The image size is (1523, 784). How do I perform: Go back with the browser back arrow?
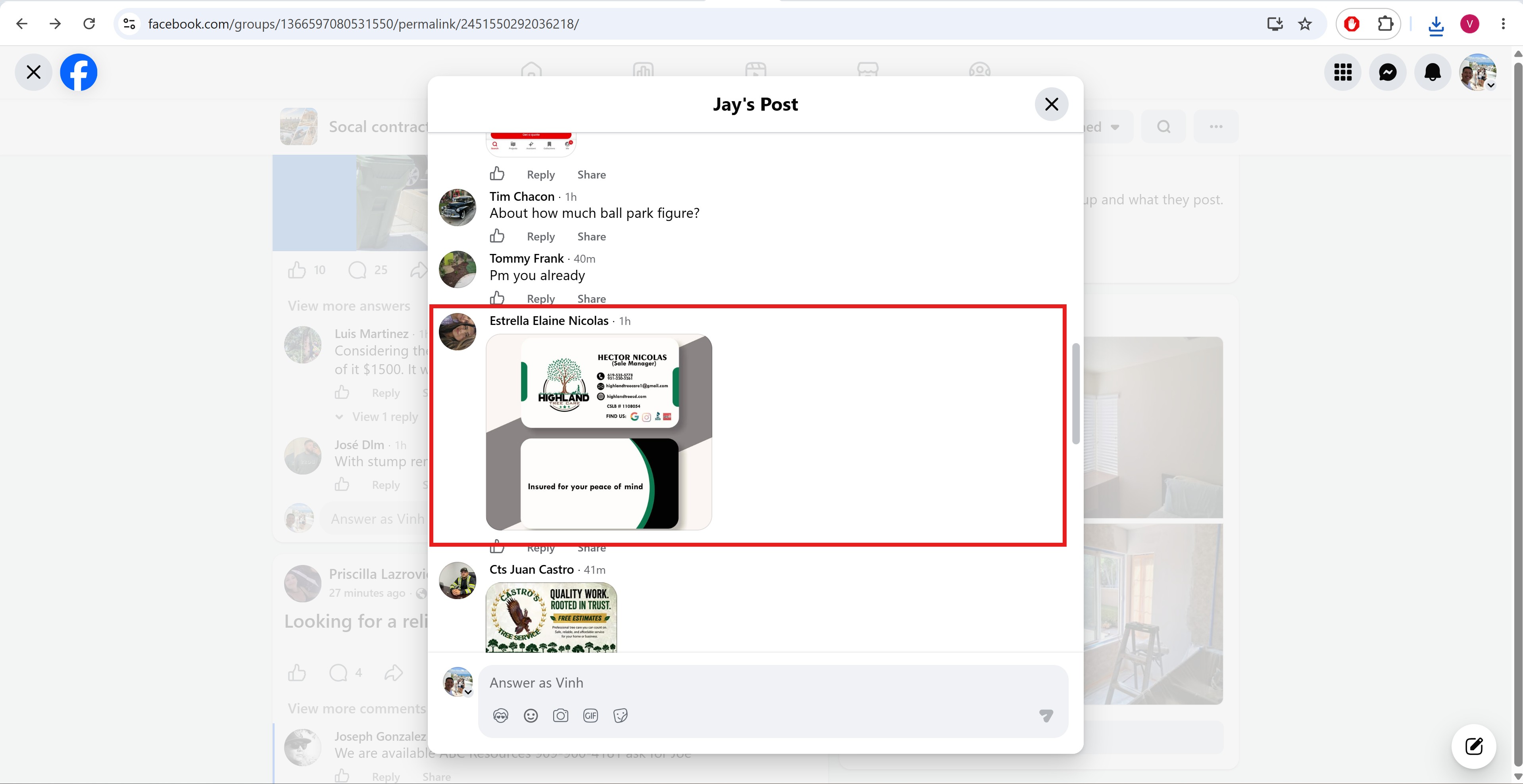22,24
